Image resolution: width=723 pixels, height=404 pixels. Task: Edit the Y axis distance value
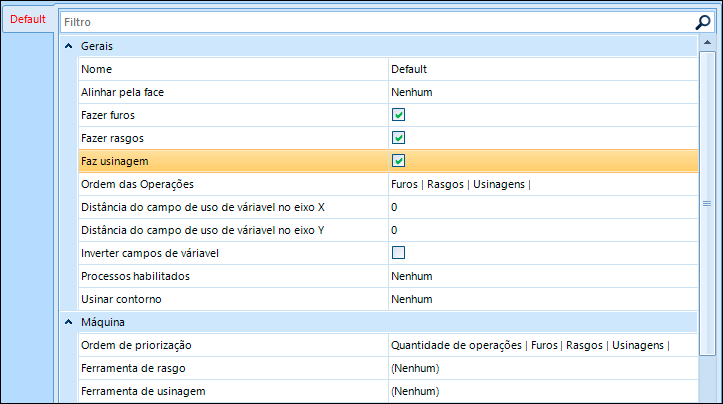(540, 230)
